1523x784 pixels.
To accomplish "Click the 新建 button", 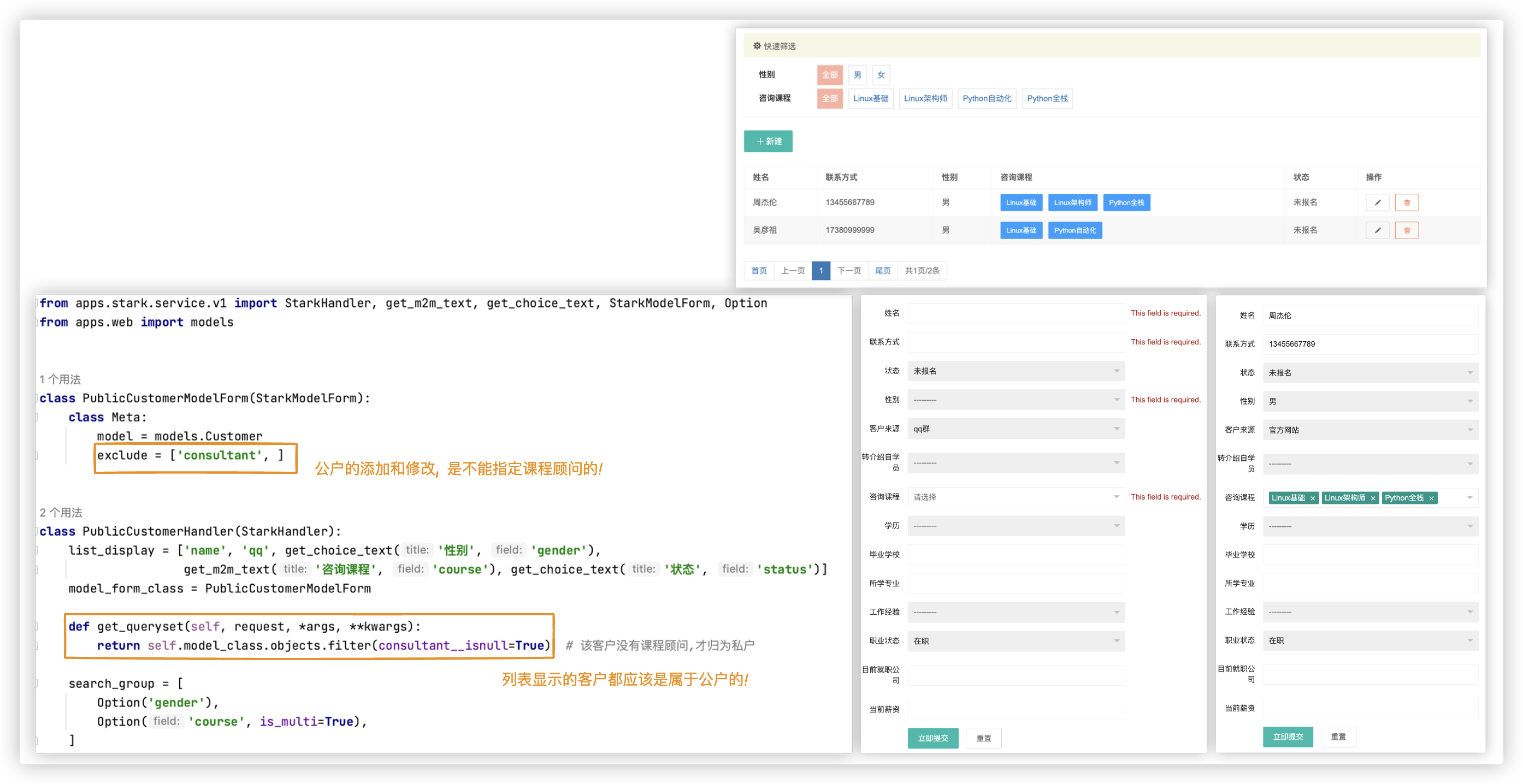I will [x=768, y=141].
